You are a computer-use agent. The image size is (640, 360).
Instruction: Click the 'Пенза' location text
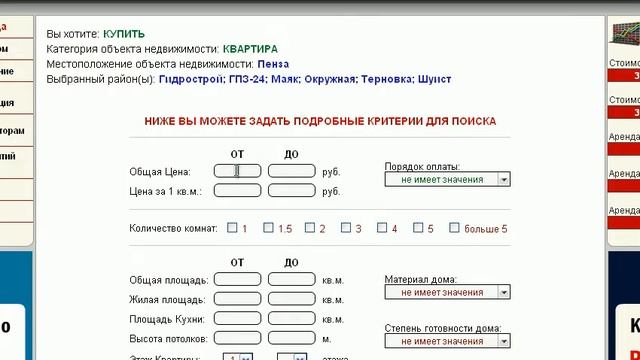coord(273,64)
